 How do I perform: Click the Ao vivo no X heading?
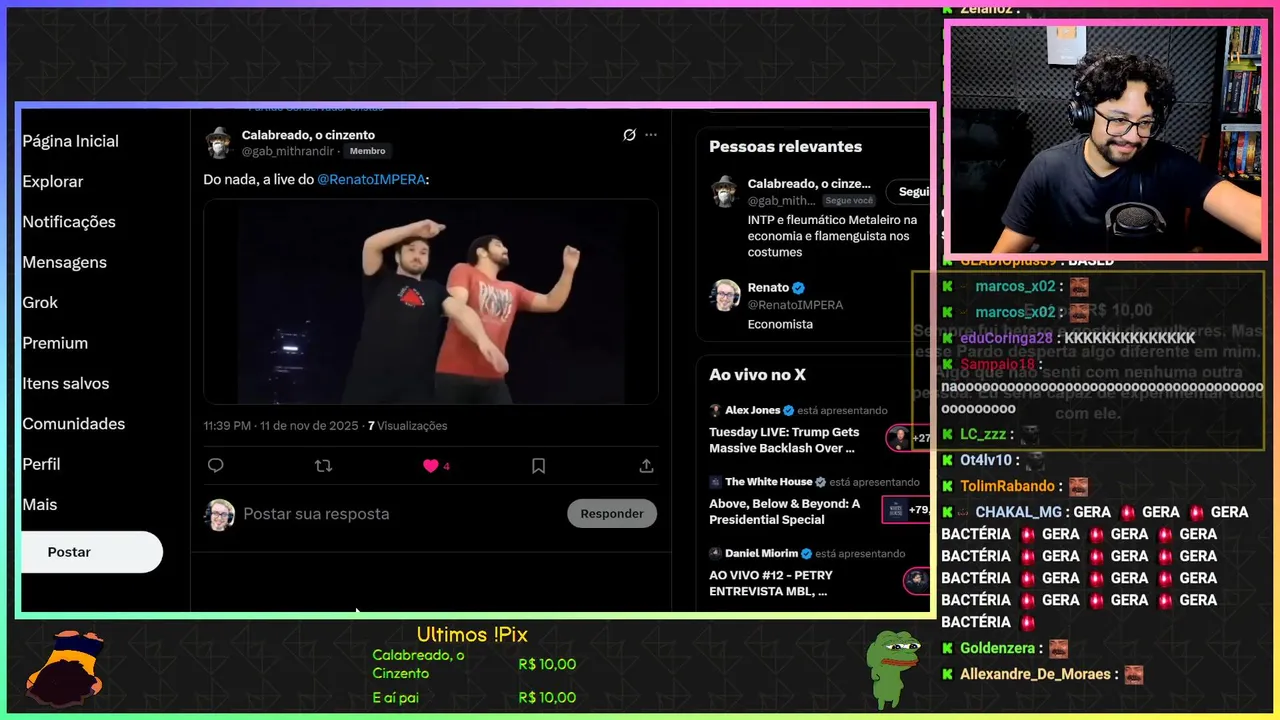757,375
